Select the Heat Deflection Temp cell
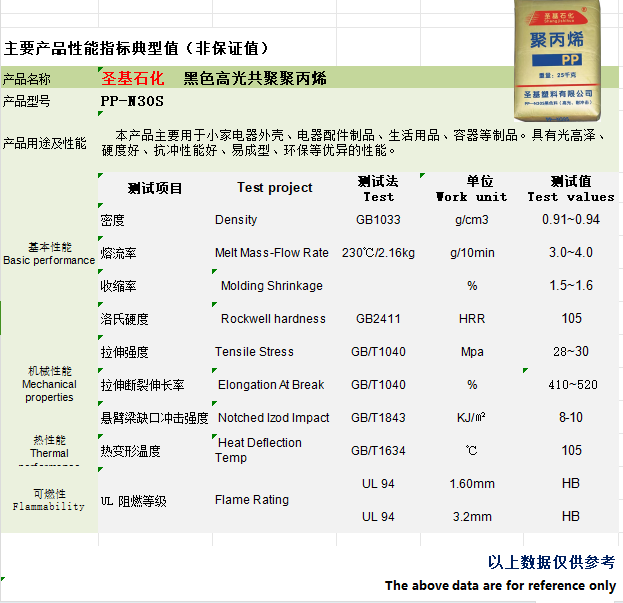Image resolution: width=623 pixels, height=603 pixels. point(258,450)
